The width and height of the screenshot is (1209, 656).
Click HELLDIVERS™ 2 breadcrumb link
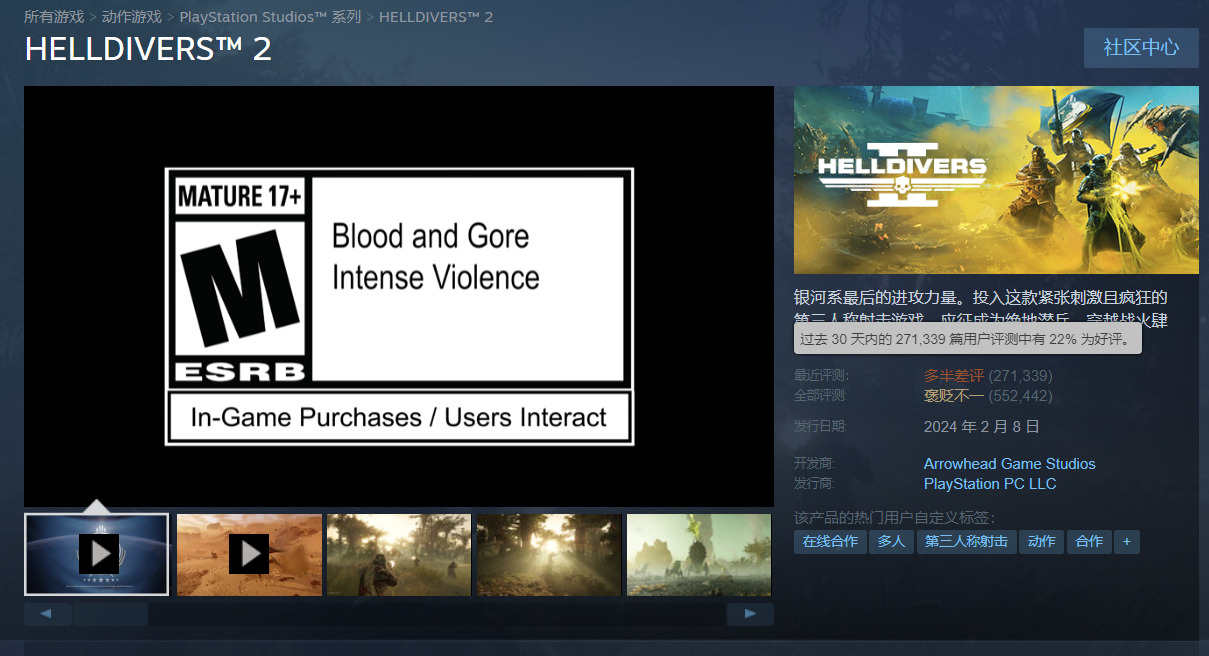point(436,17)
